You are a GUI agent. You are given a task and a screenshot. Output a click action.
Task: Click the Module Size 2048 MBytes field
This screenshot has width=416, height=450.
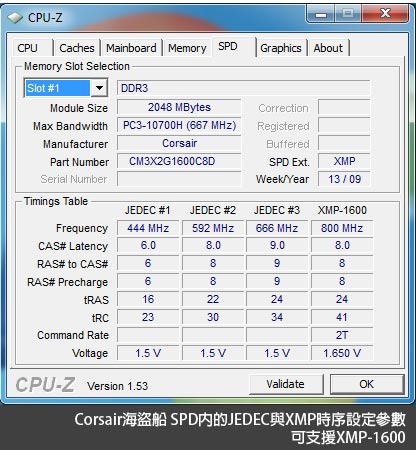pyautogui.click(x=179, y=107)
